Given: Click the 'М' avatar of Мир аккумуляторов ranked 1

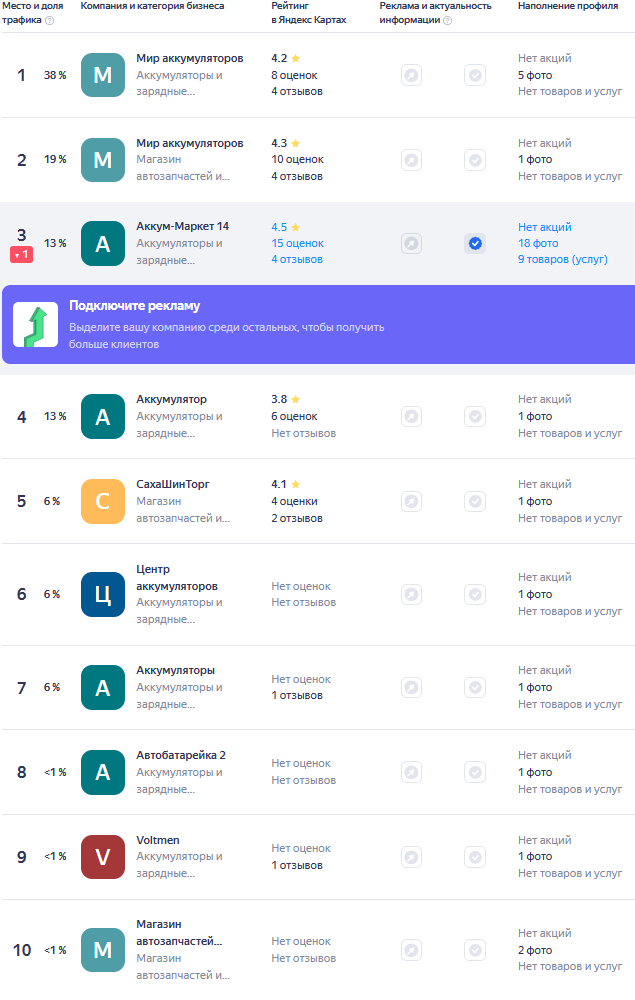Looking at the screenshot, I should pos(103,75).
